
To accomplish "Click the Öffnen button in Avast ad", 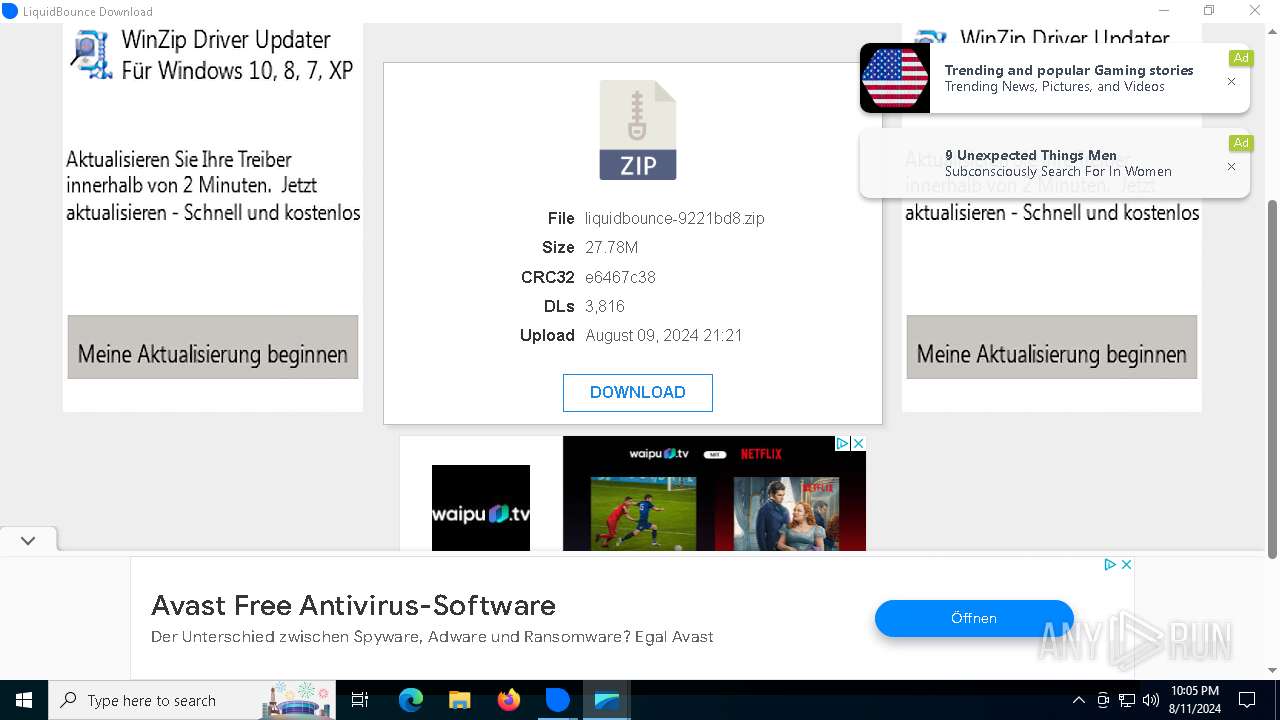I will [x=974, y=618].
